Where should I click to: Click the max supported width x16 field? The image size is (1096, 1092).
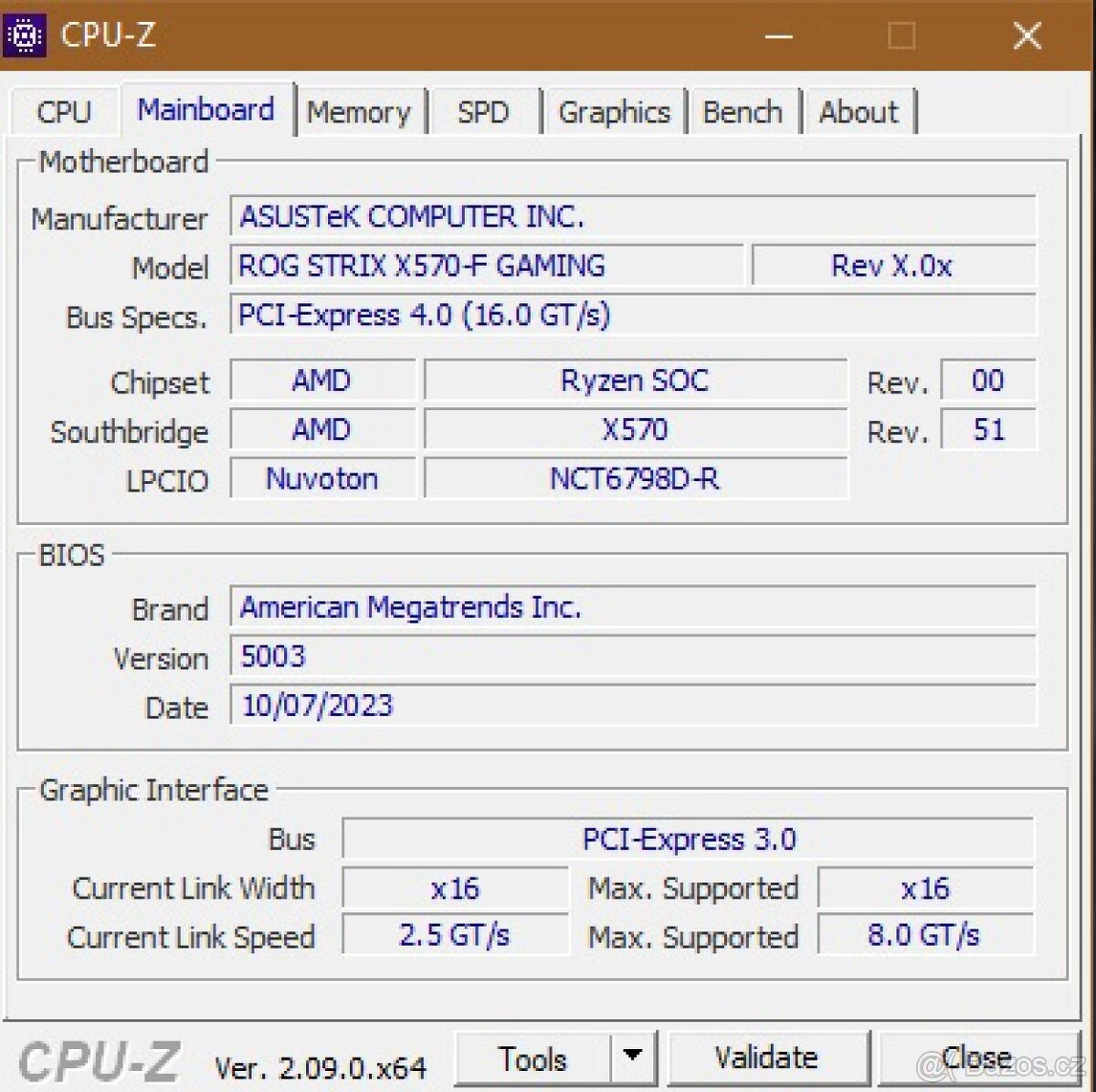click(925, 887)
